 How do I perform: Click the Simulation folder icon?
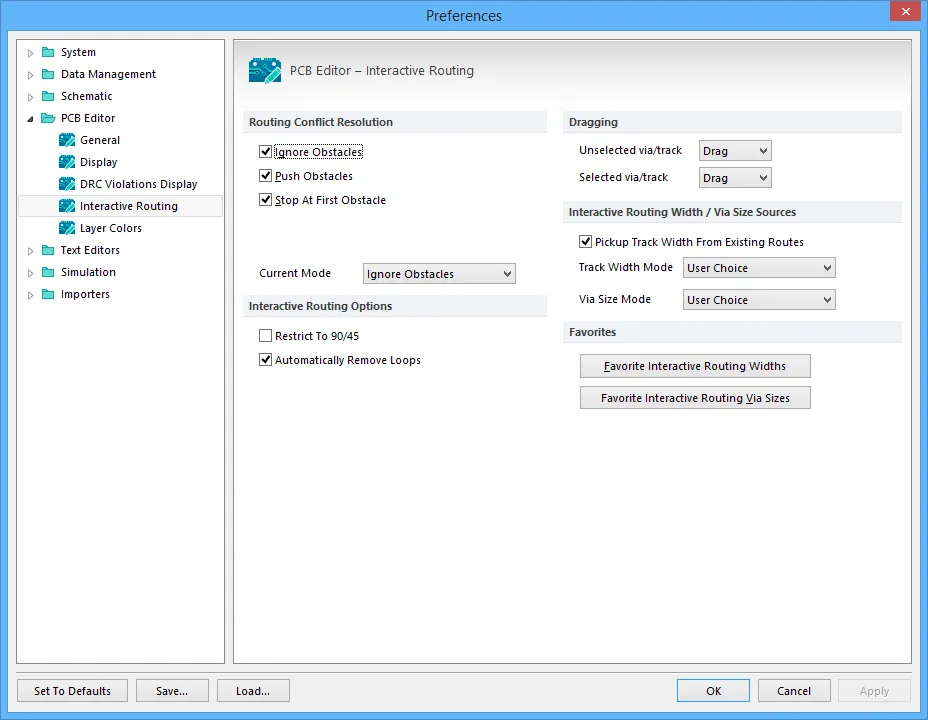48,272
